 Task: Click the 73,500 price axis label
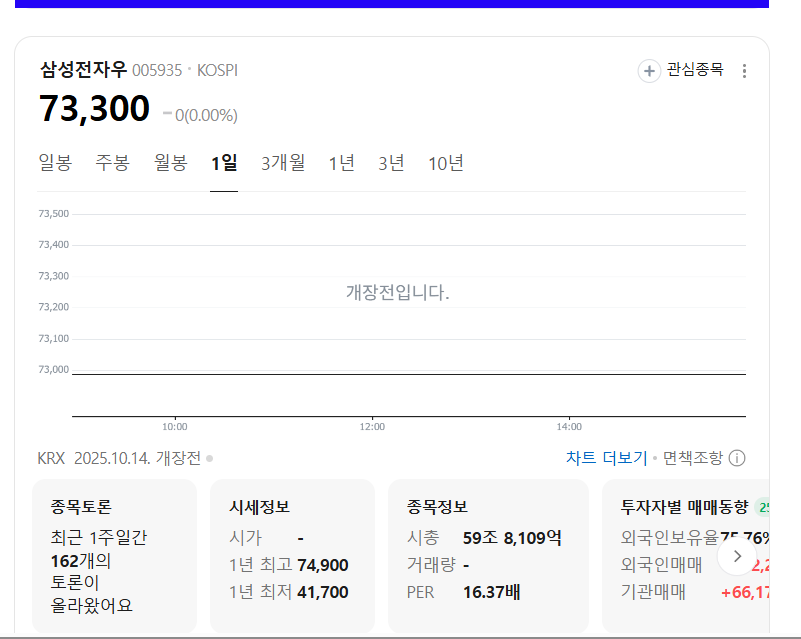click(x=54, y=214)
